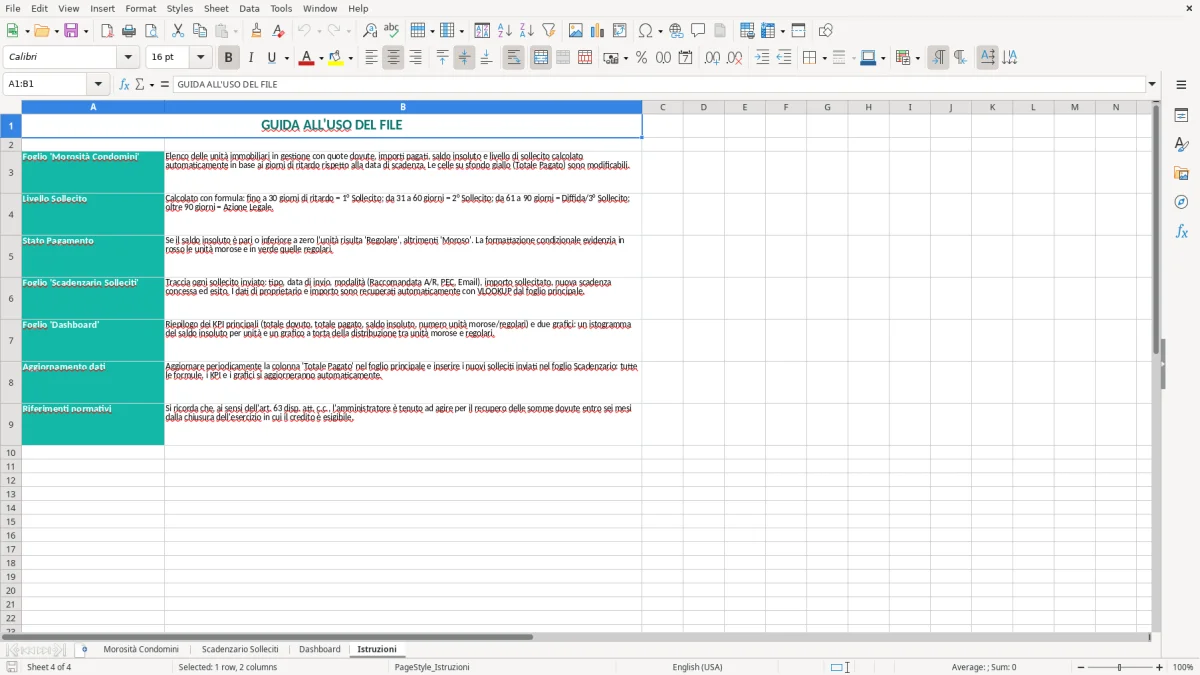This screenshot has width=1200, height=675.
Task: Apply the yellow background color
Action: coord(336,58)
